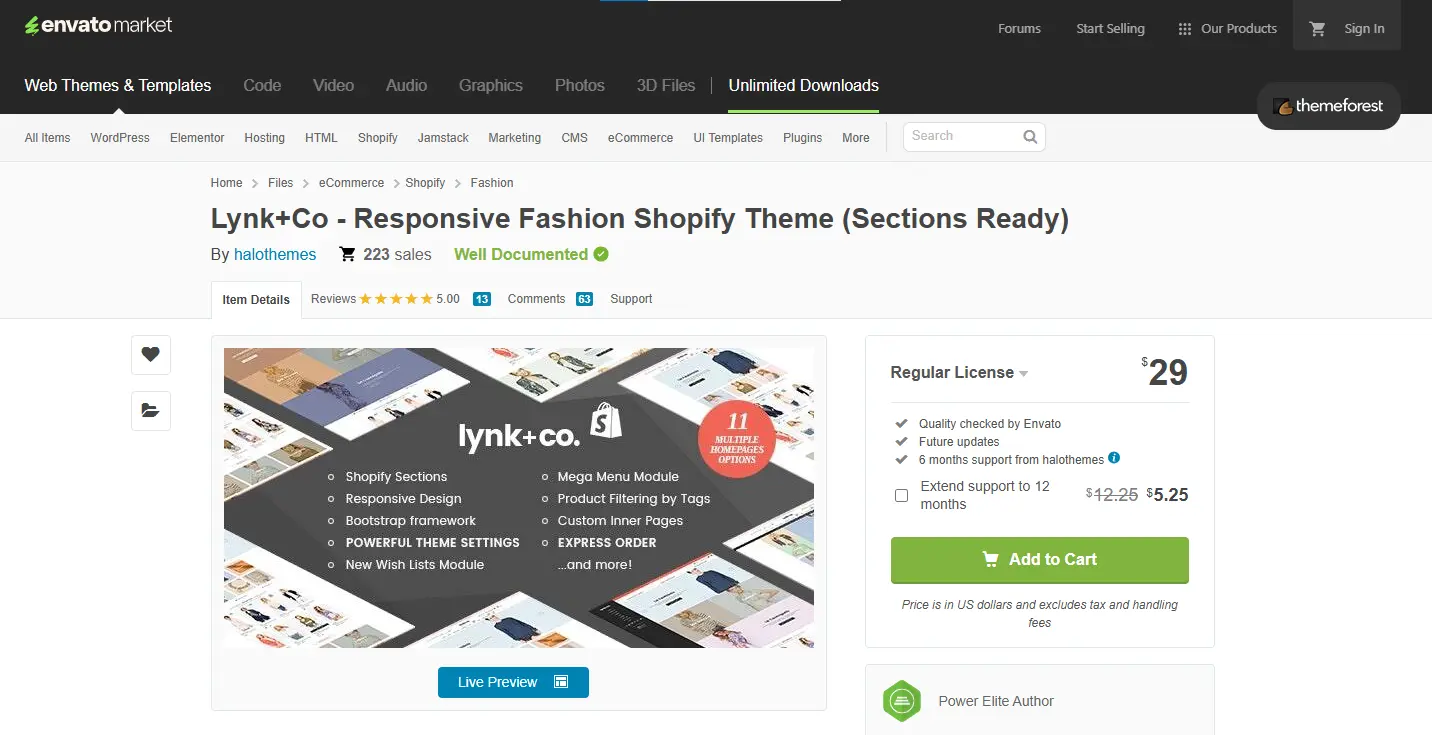Click the ThemeForest badge
The width and height of the screenshot is (1432, 735).
[x=1328, y=106]
